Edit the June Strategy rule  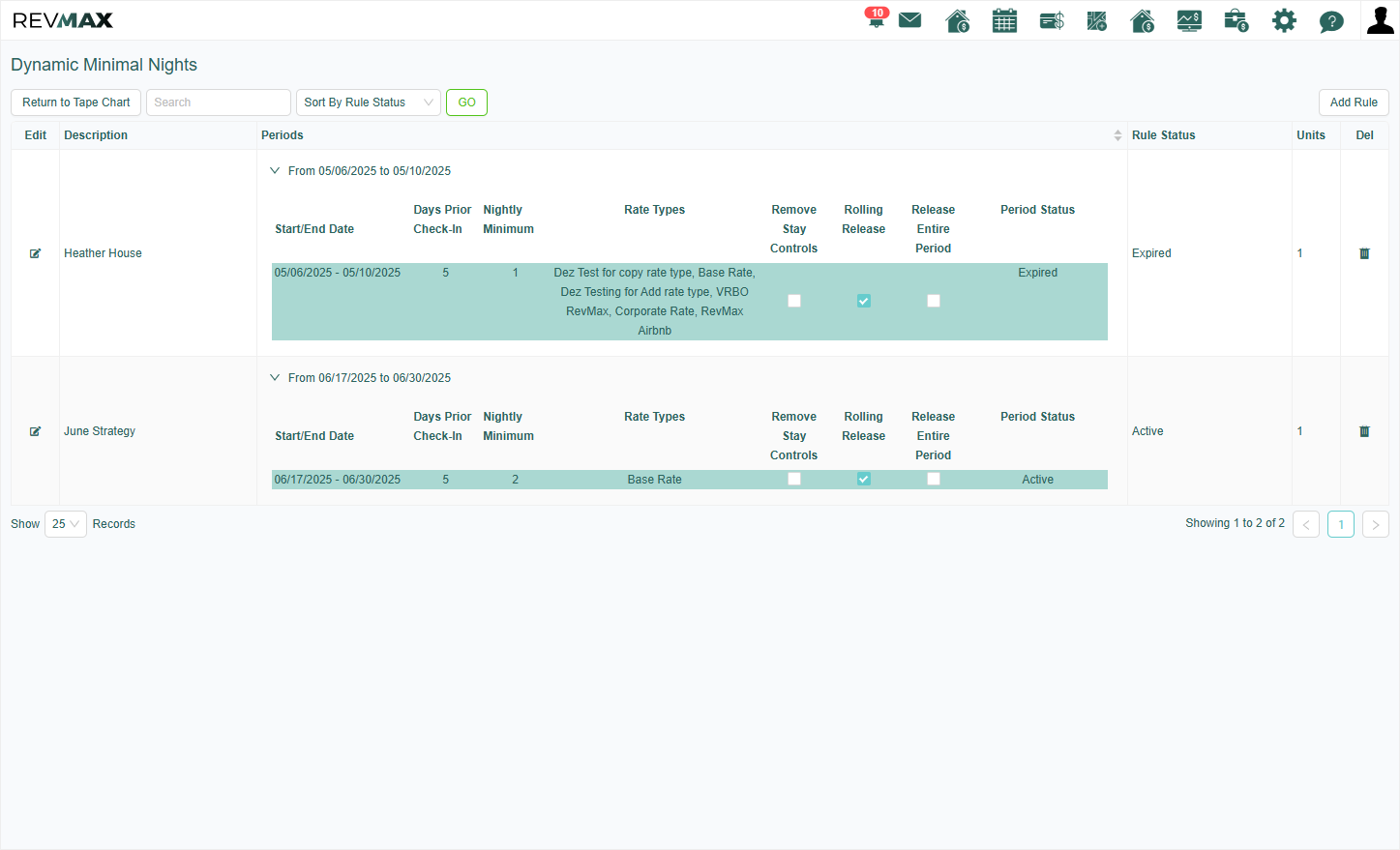tap(36, 431)
